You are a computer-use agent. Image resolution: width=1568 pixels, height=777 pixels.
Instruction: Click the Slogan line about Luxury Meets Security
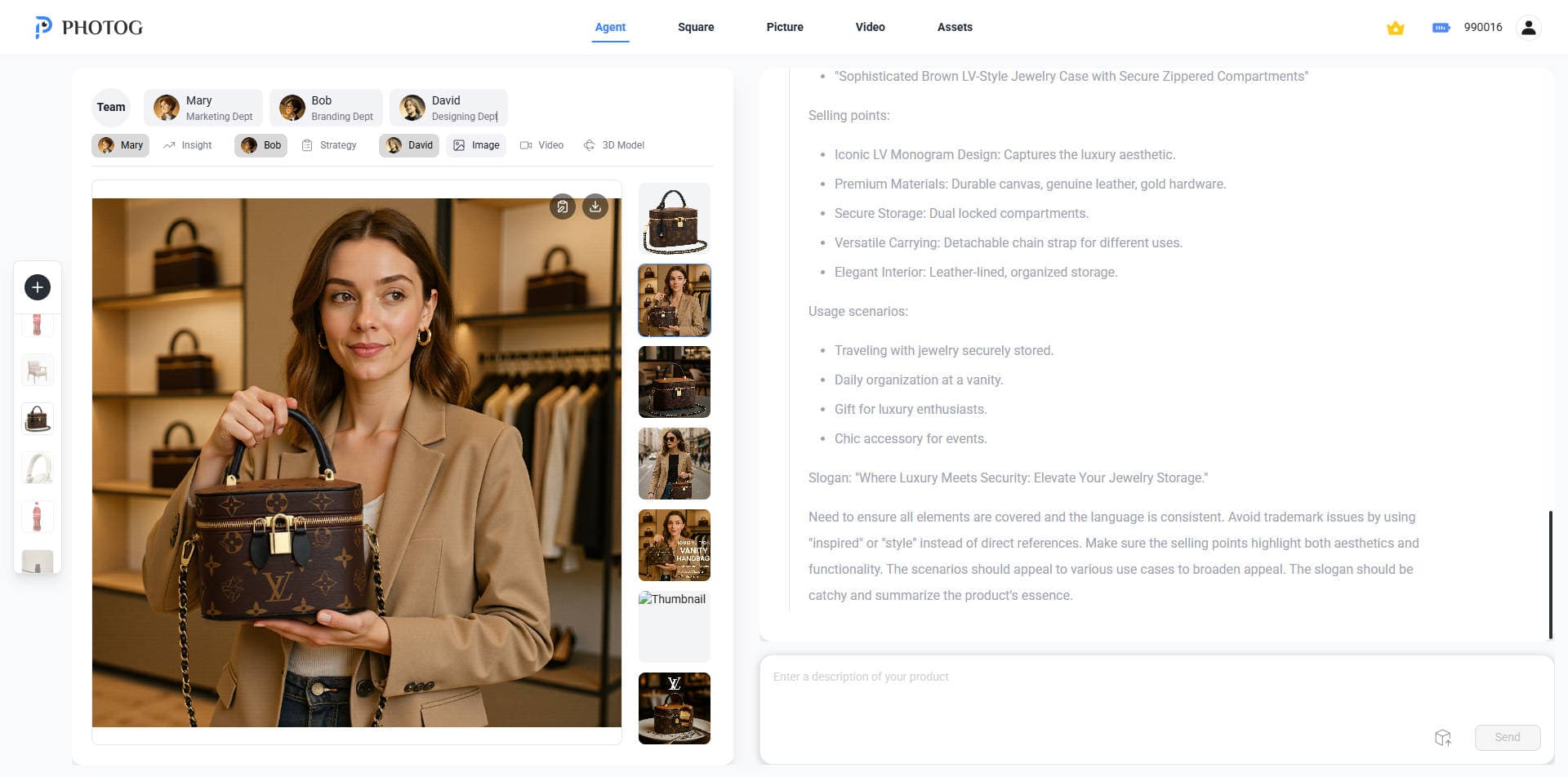tap(1008, 477)
